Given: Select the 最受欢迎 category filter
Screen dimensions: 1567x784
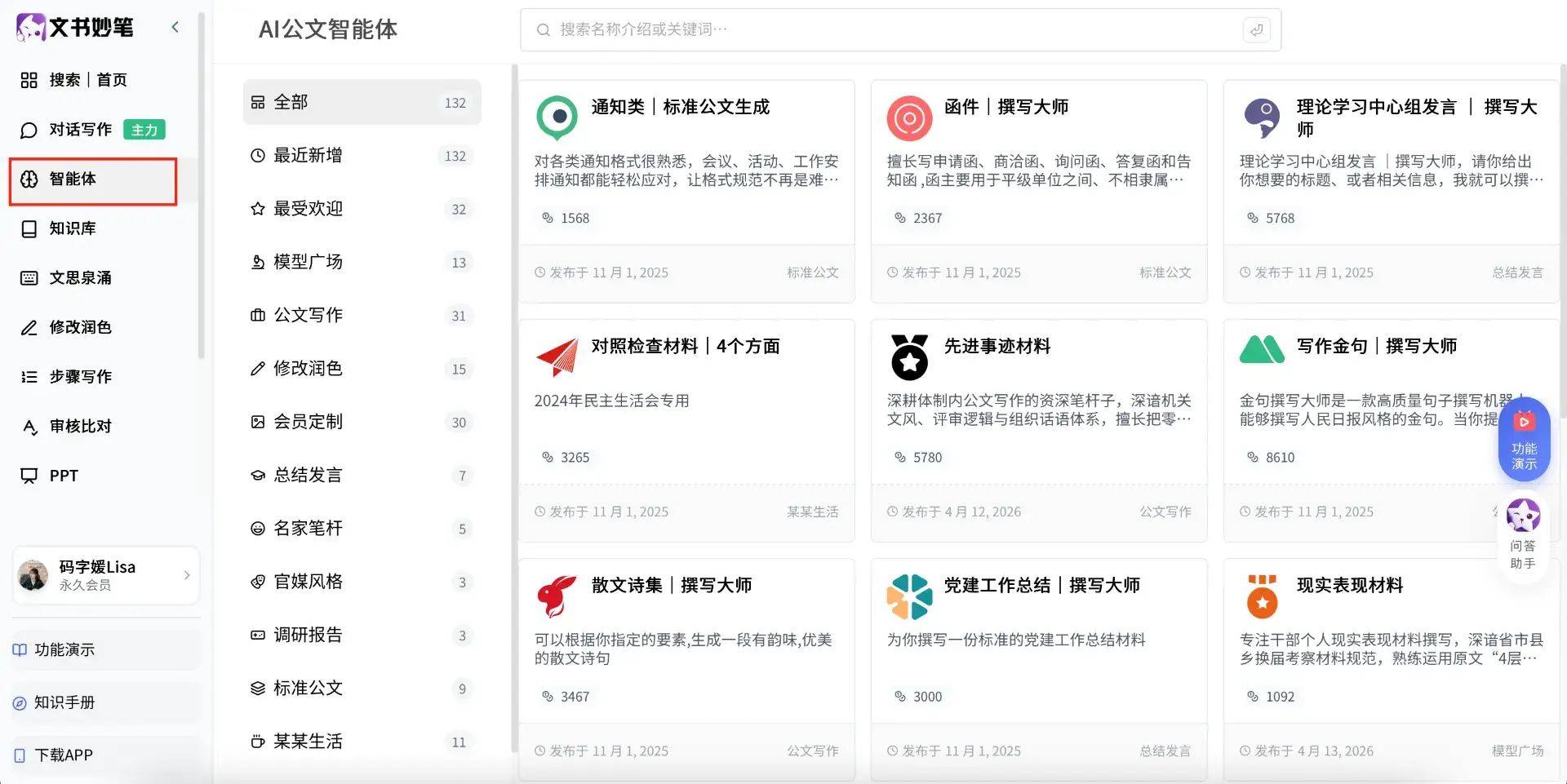Looking at the screenshot, I should [308, 209].
